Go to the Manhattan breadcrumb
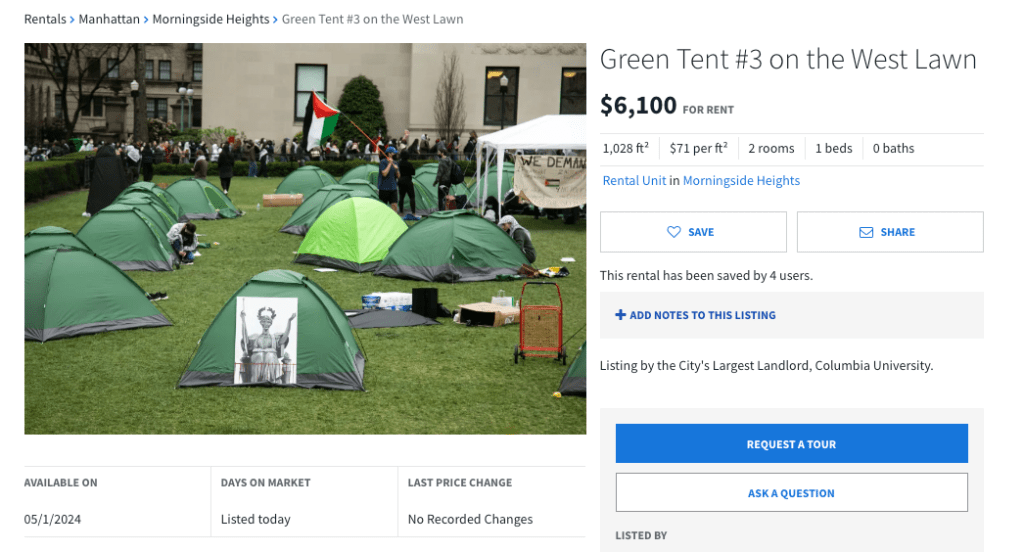Image resolution: width=1024 pixels, height=552 pixels. pos(109,19)
